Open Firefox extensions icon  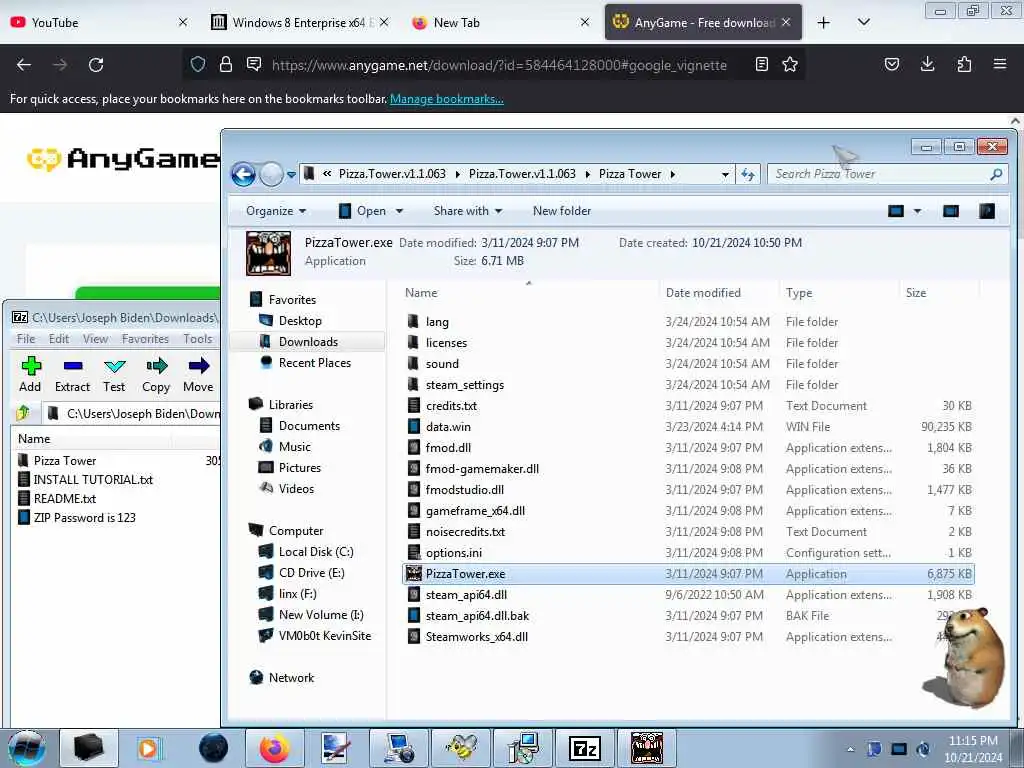click(964, 64)
